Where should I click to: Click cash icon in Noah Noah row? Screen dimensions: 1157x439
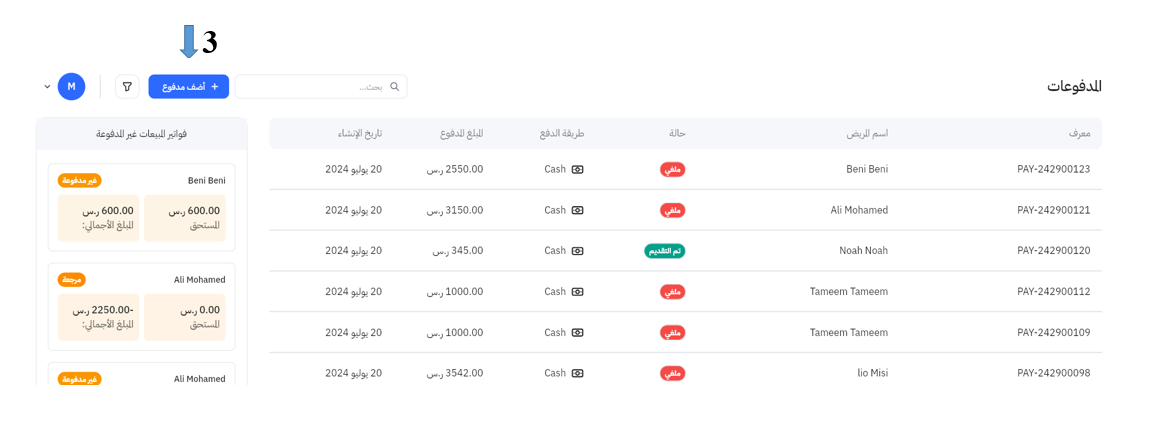click(x=577, y=251)
